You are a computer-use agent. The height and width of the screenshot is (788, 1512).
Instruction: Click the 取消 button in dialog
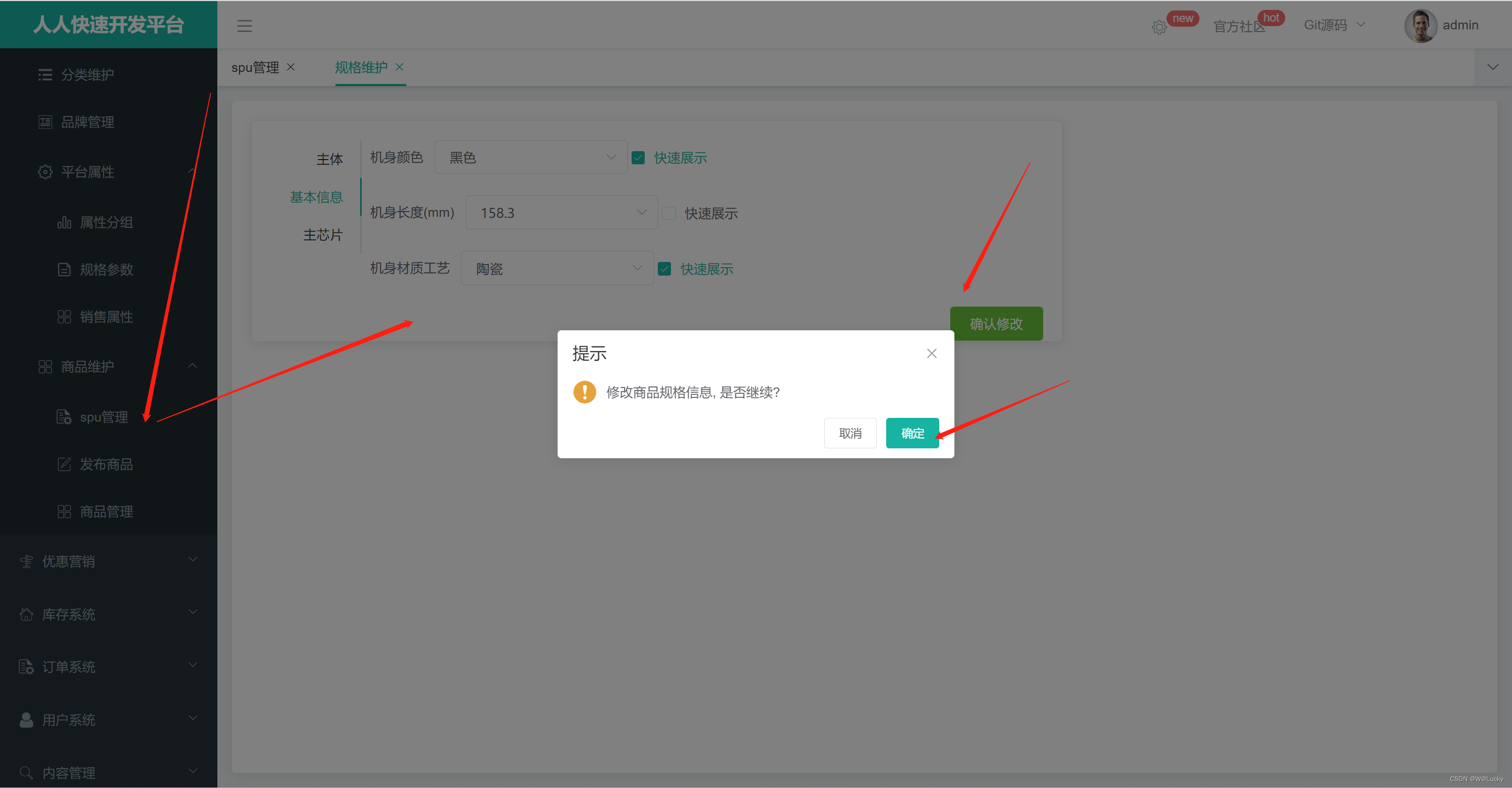(850, 433)
